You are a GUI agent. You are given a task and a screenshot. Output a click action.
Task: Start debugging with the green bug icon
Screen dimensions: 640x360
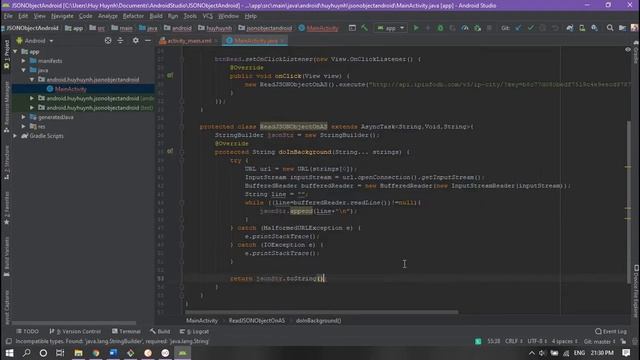[x=440, y=28]
